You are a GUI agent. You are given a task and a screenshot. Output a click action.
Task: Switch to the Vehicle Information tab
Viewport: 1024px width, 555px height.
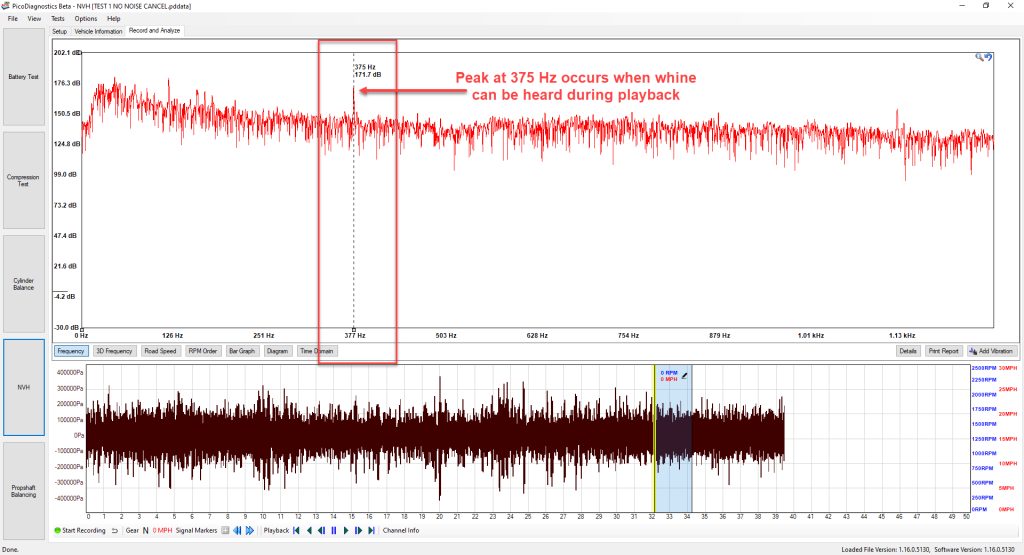pos(98,31)
